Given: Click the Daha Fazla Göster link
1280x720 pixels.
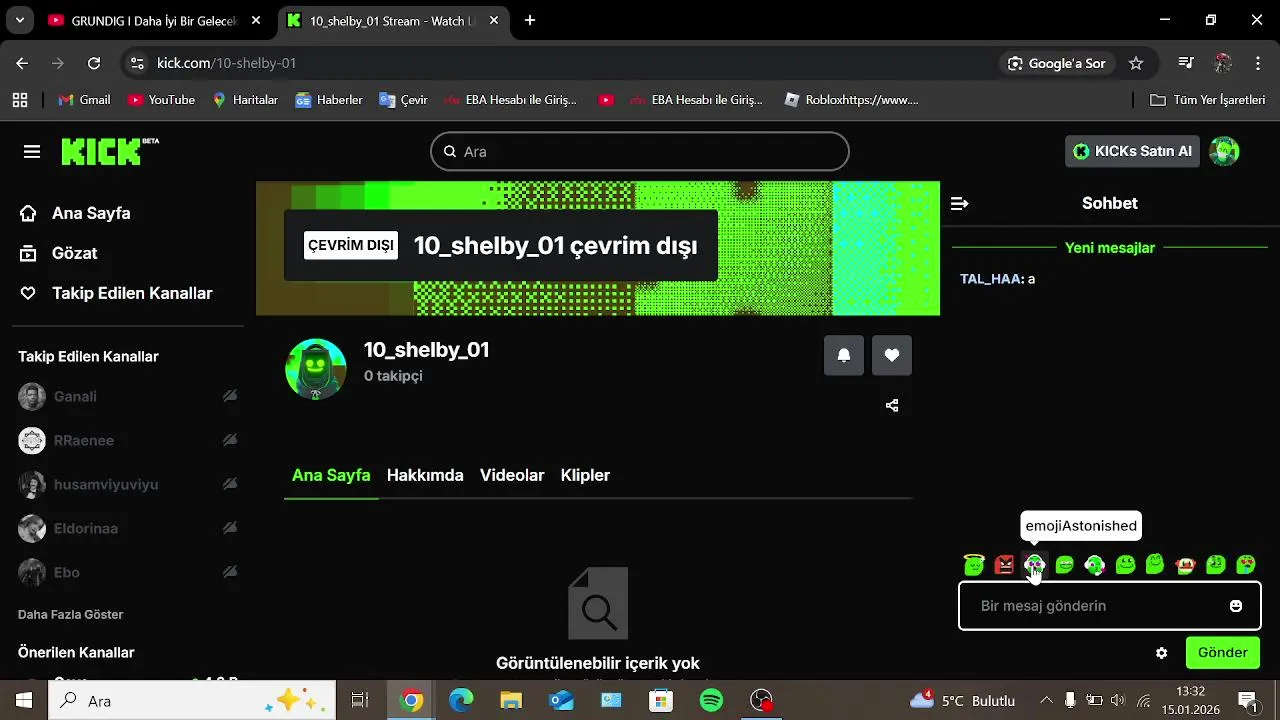Looking at the screenshot, I should click(x=71, y=614).
